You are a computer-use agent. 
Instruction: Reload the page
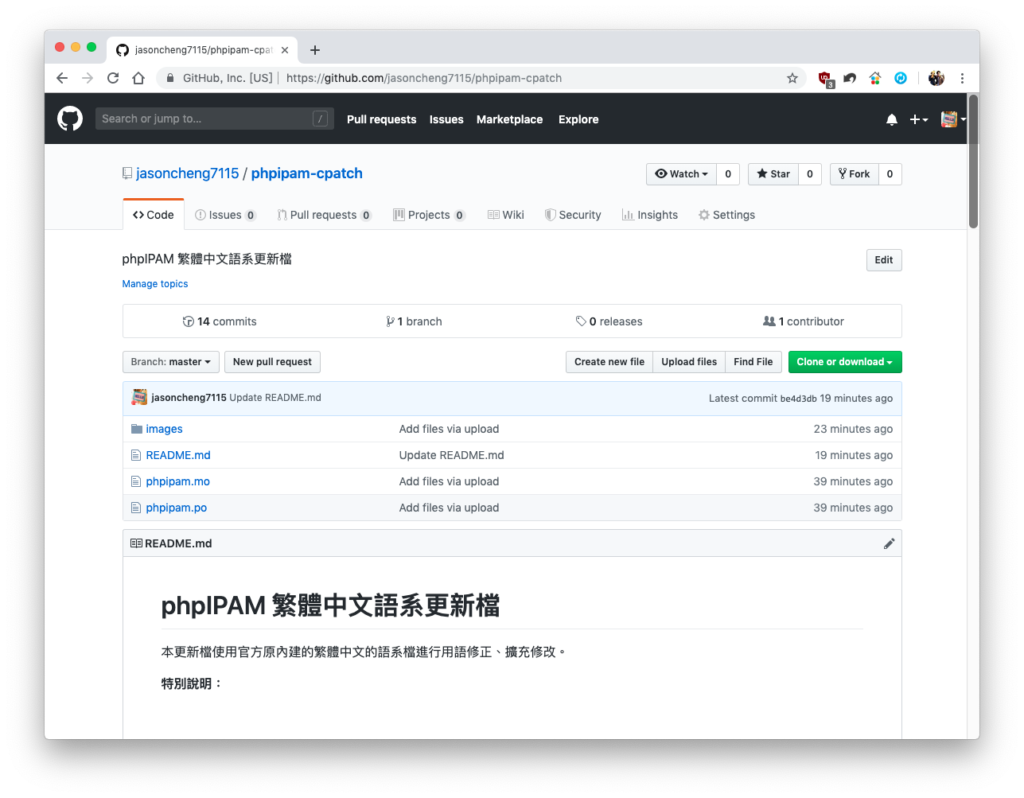tap(113, 78)
